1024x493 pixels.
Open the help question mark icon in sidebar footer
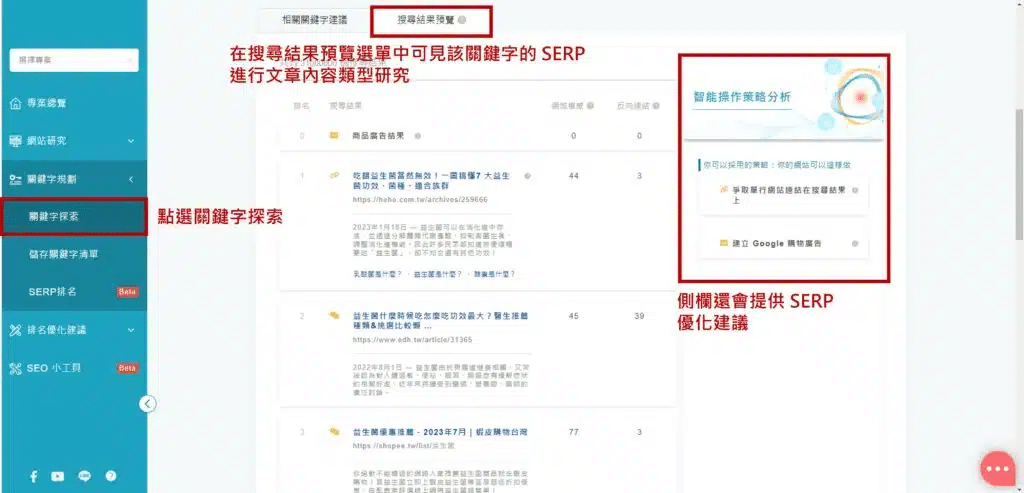pyautogui.click(x=111, y=477)
